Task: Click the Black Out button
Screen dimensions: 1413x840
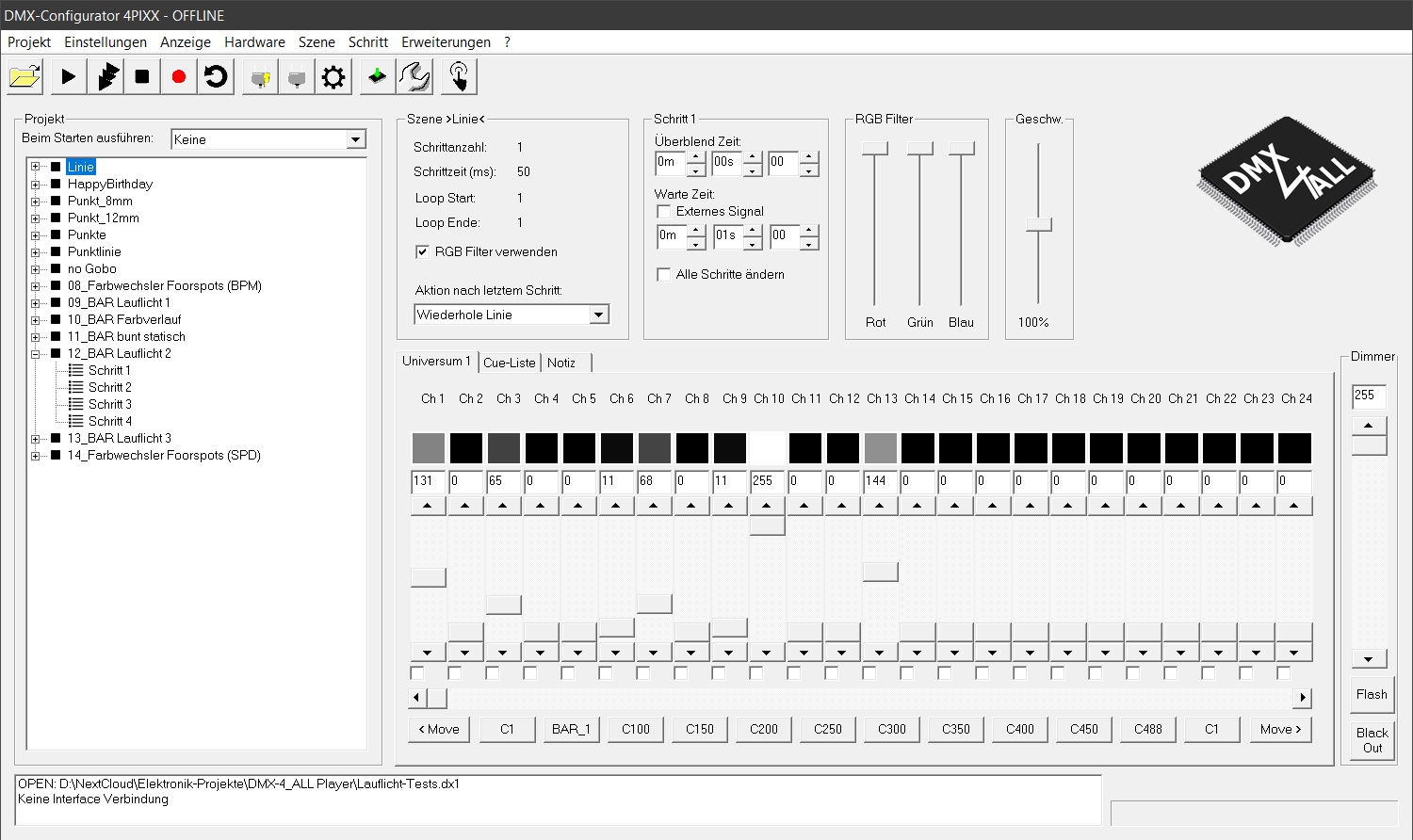Action: [x=1372, y=740]
